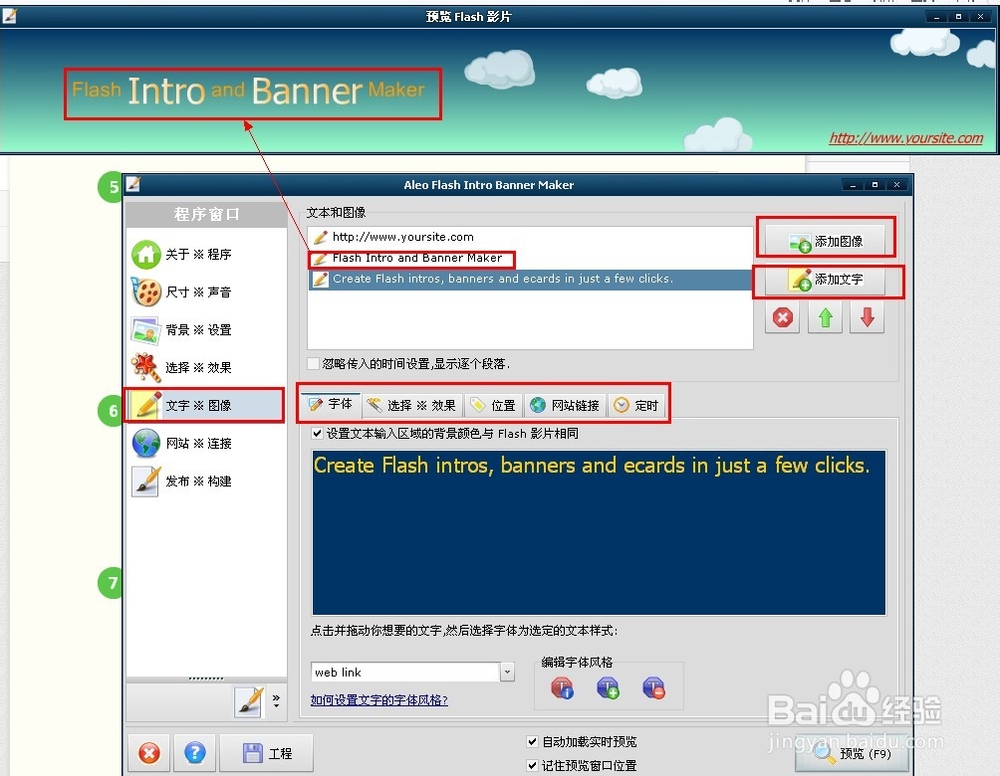
Task: Switch to the 位置 tab
Action: 494,406
